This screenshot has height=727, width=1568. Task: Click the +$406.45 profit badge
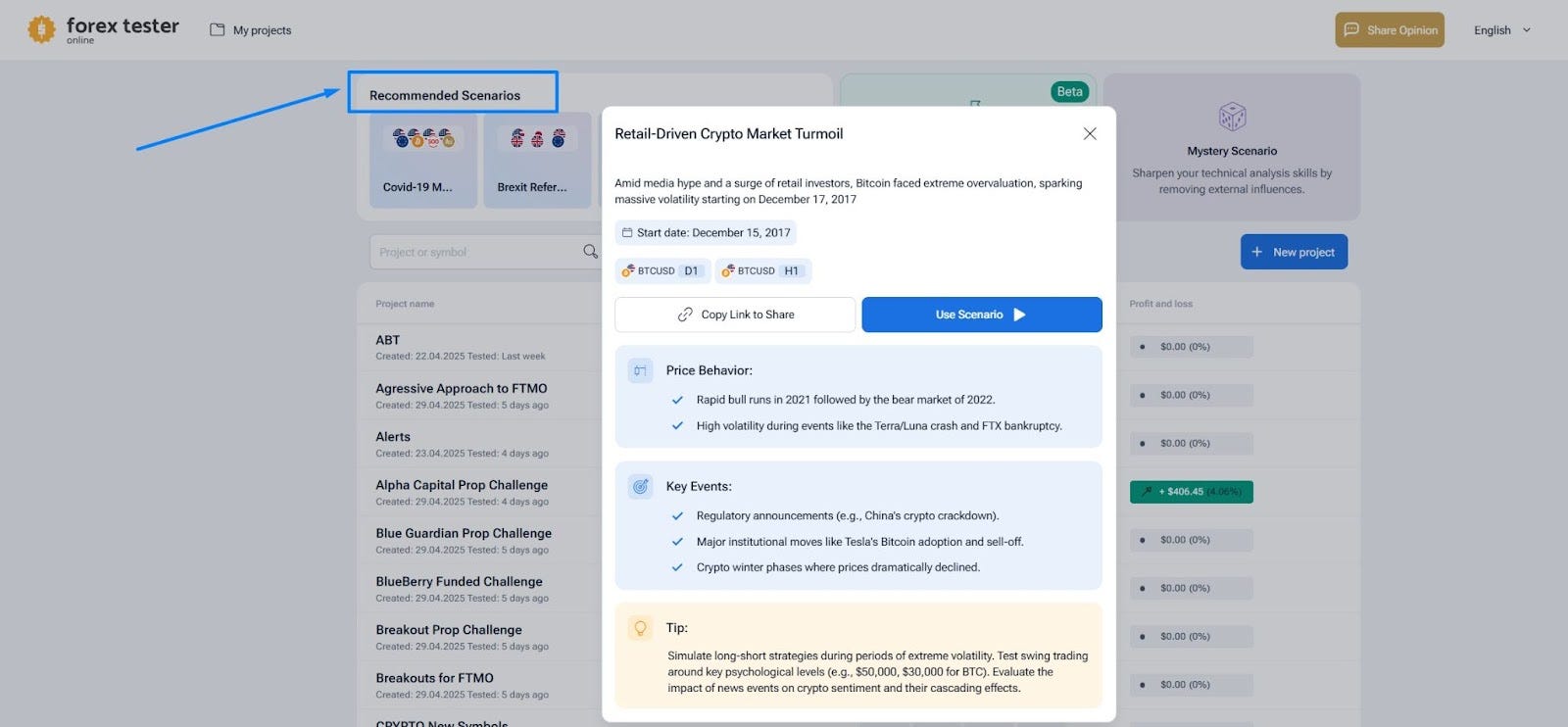[1191, 492]
